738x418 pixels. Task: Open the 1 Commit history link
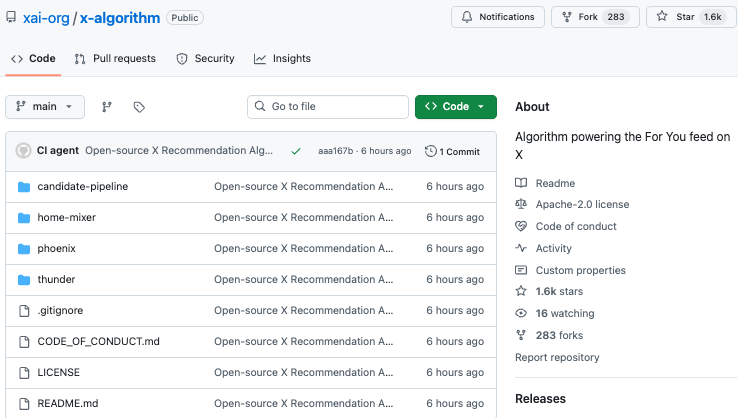(x=452, y=151)
